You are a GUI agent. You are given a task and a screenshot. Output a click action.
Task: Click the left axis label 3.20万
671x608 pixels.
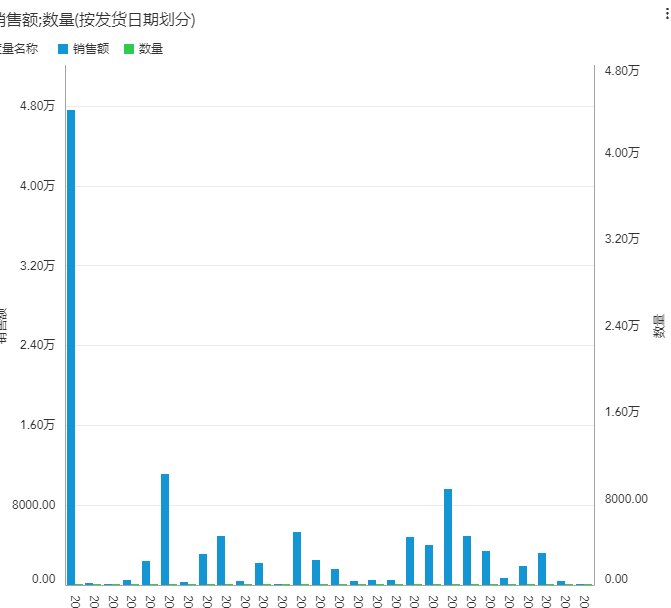click(x=37, y=266)
